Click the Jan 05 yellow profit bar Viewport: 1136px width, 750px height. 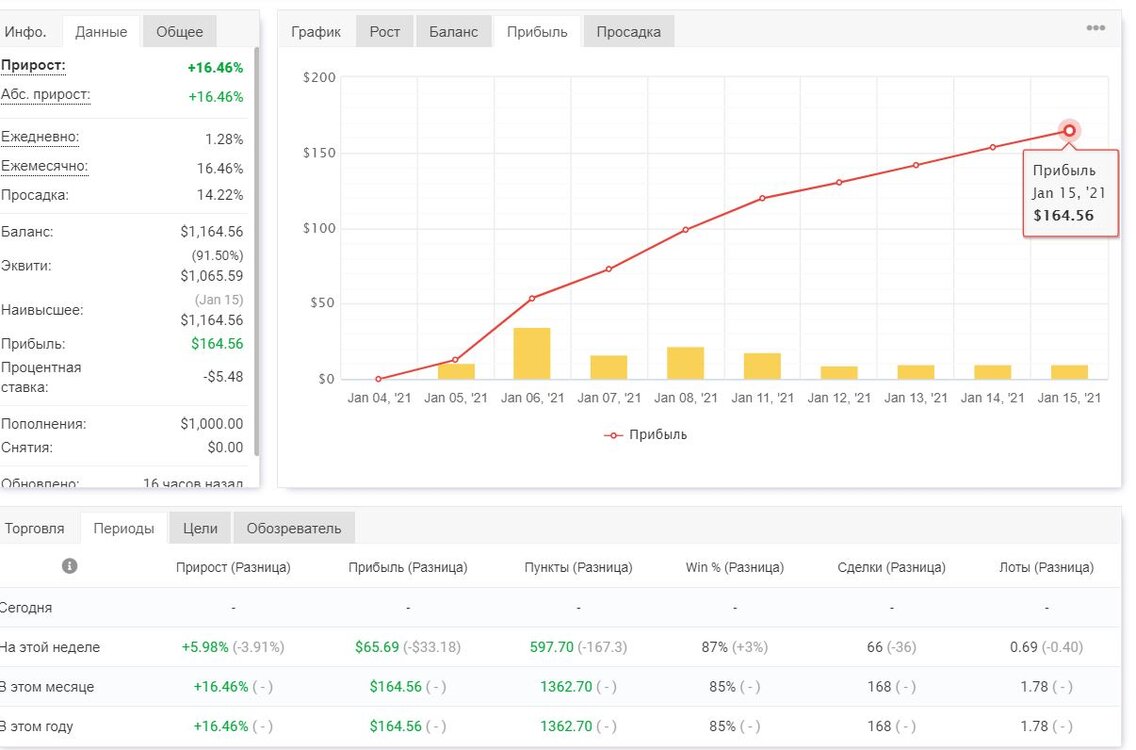pyautogui.click(x=456, y=371)
